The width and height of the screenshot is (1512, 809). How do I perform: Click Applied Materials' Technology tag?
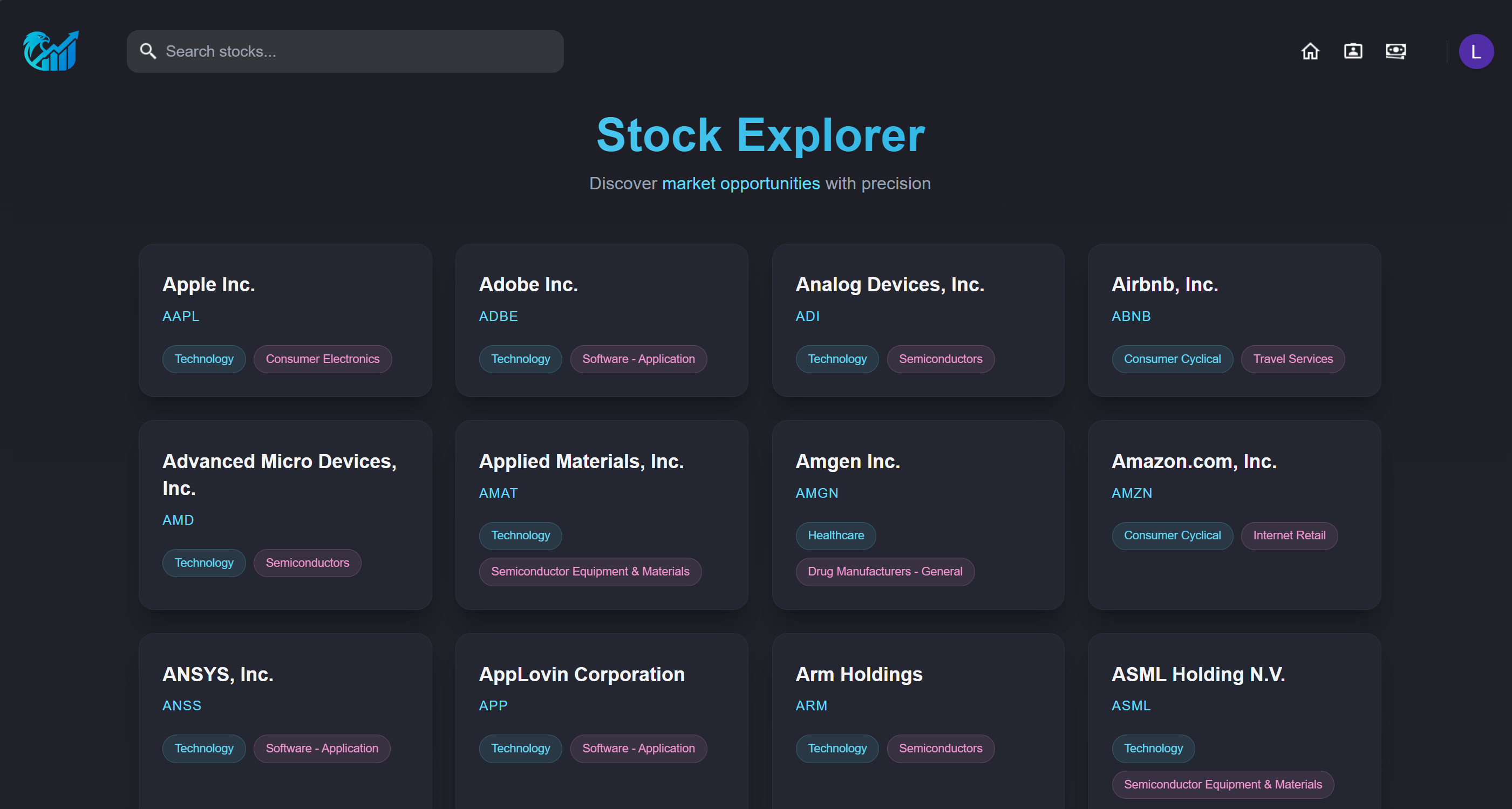pos(520,536)
